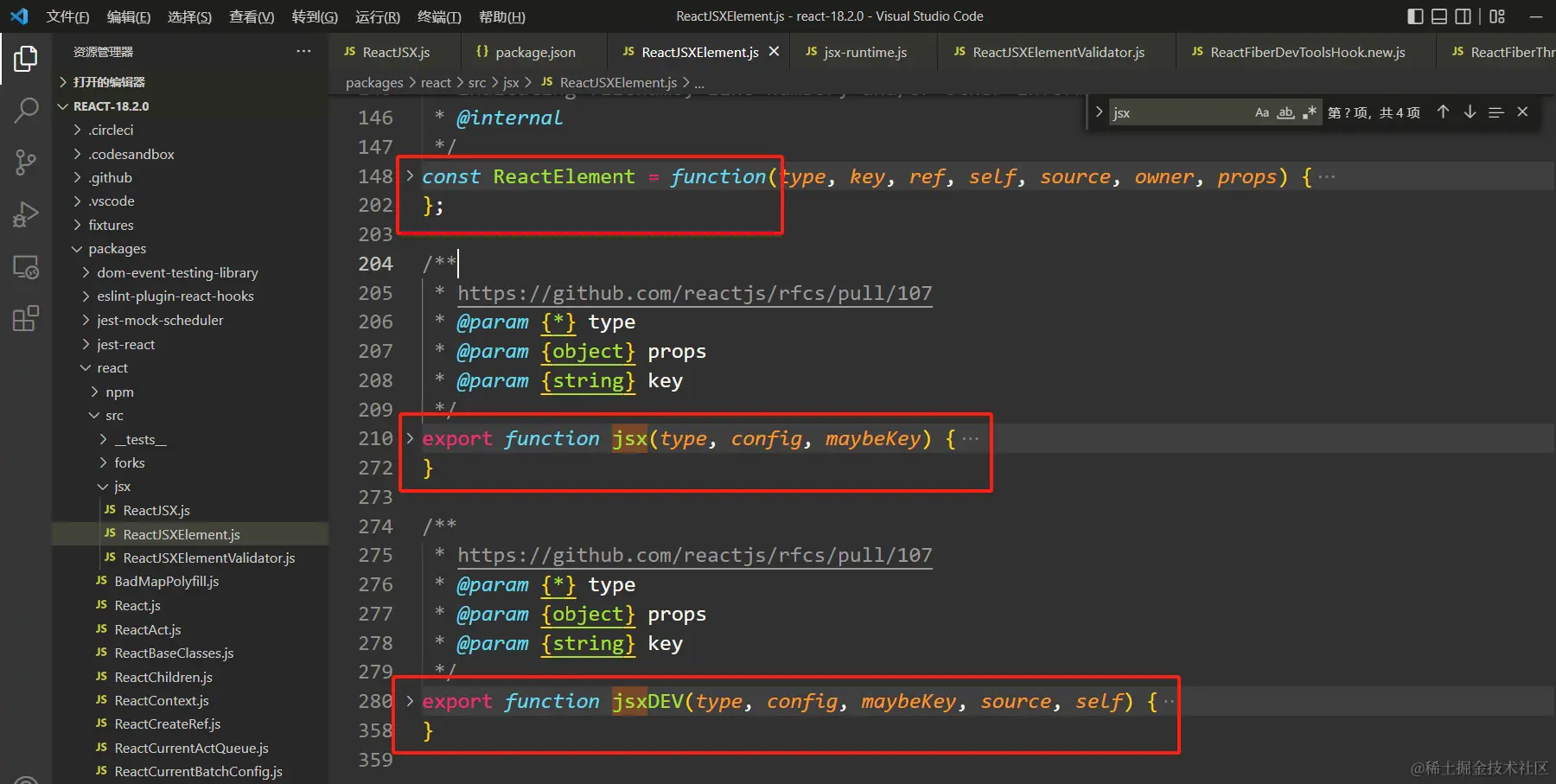Expand the replace row in find widget
Screen dimensions: 1556x784
(1099, 112)
